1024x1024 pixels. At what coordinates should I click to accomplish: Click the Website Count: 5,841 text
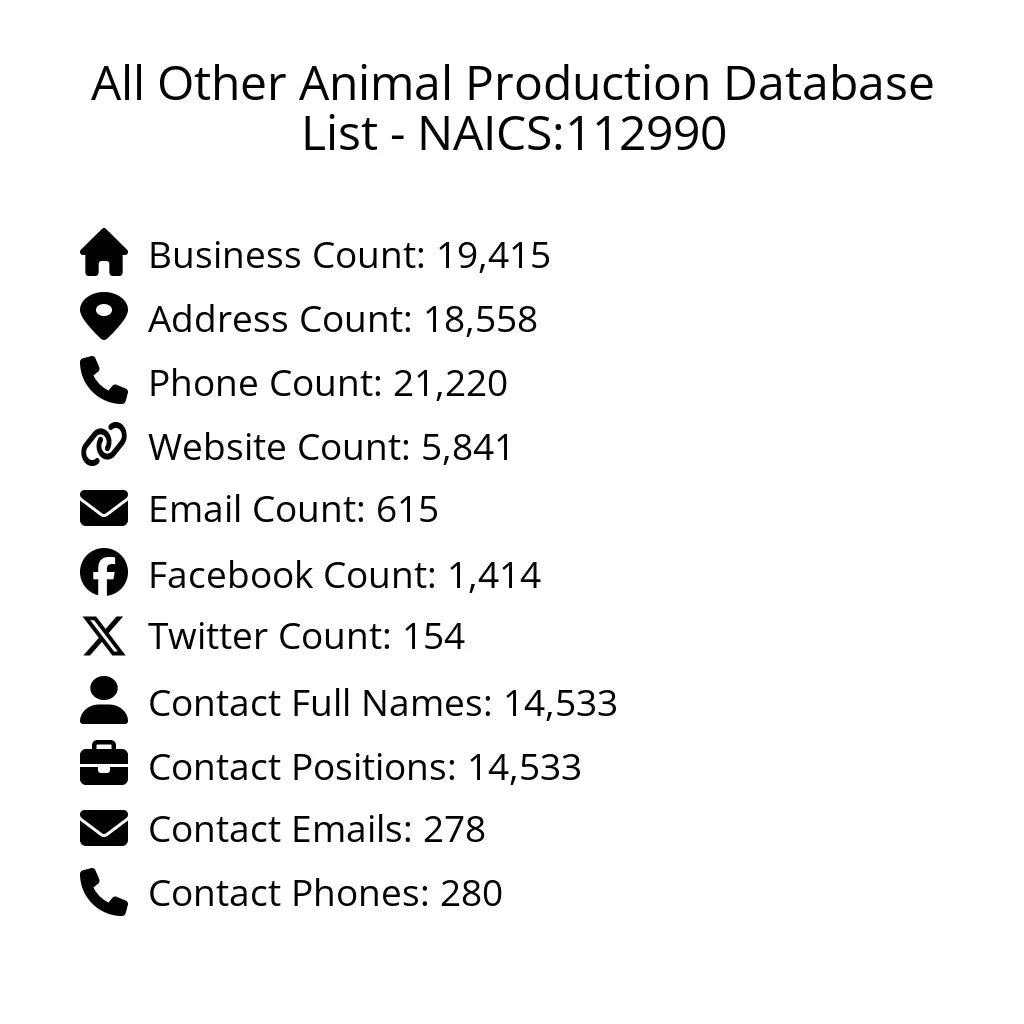point(330,447)
